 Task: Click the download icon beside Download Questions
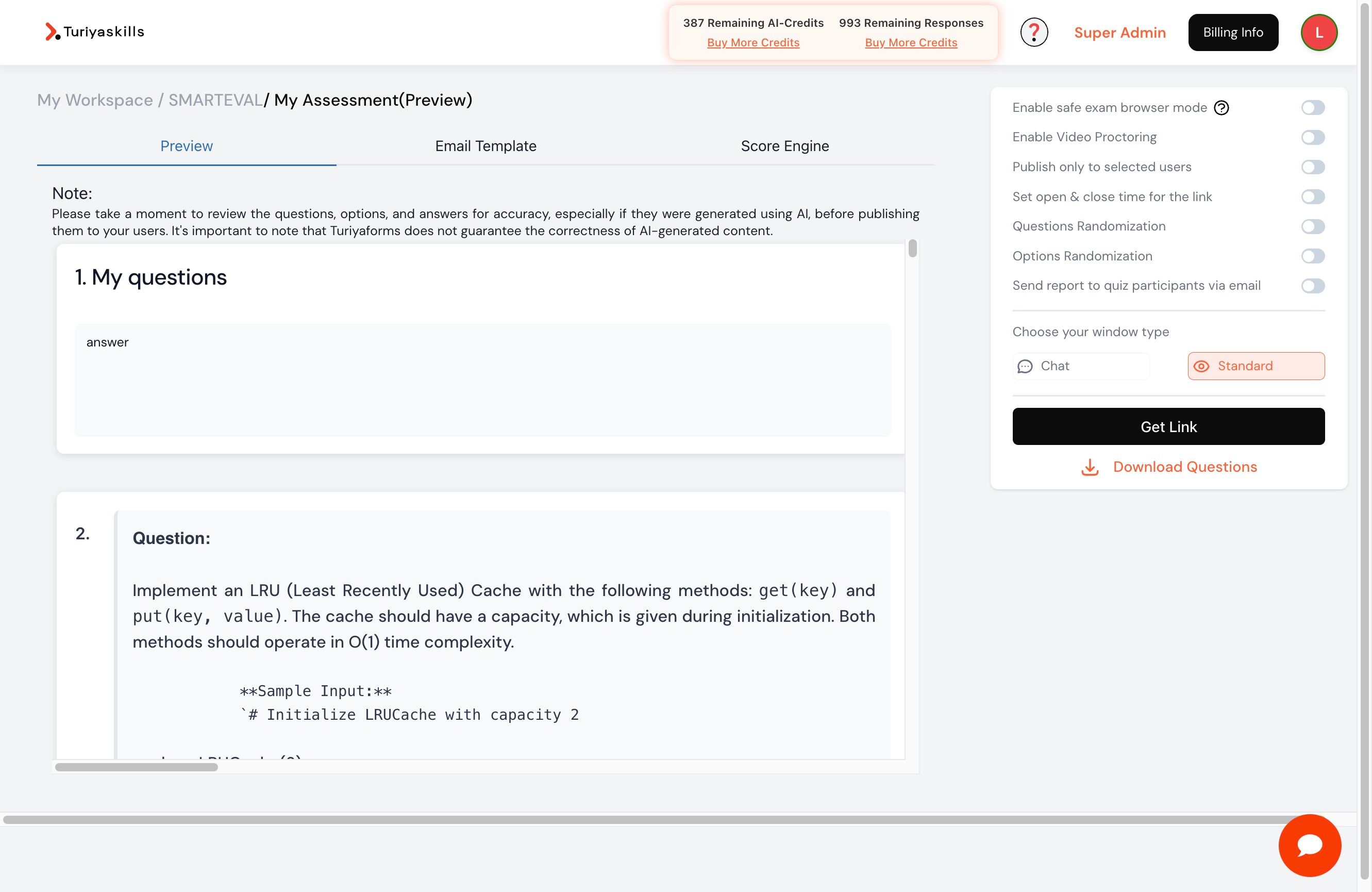pyautogui.click(x=1089, y=468)
